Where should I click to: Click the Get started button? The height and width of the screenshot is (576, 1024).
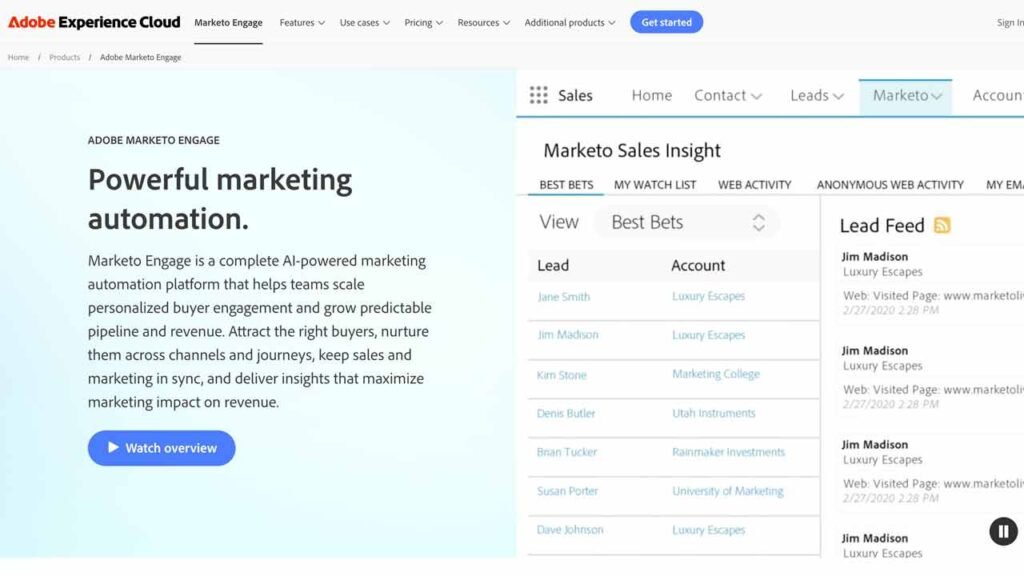click(x=666, y=22)
